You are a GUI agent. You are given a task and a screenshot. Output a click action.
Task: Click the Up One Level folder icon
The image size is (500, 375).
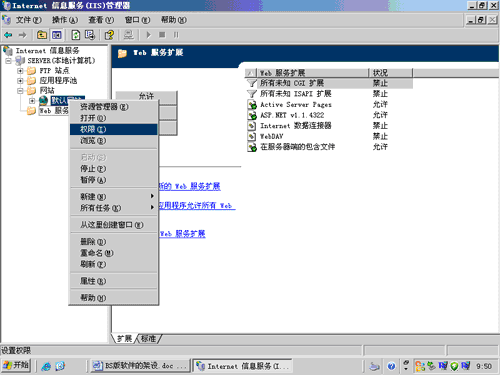[x=42, y=35]
